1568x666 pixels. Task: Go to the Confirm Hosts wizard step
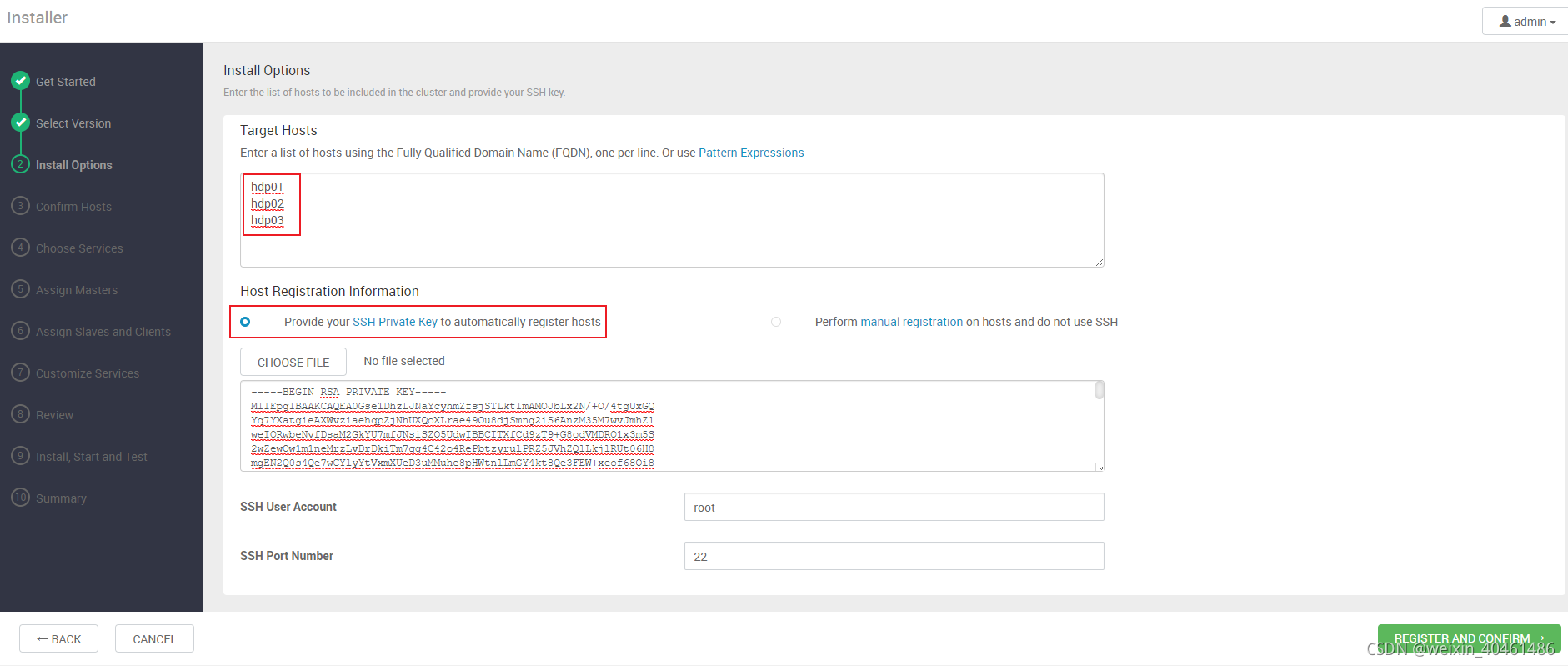(x=73, y=207)
